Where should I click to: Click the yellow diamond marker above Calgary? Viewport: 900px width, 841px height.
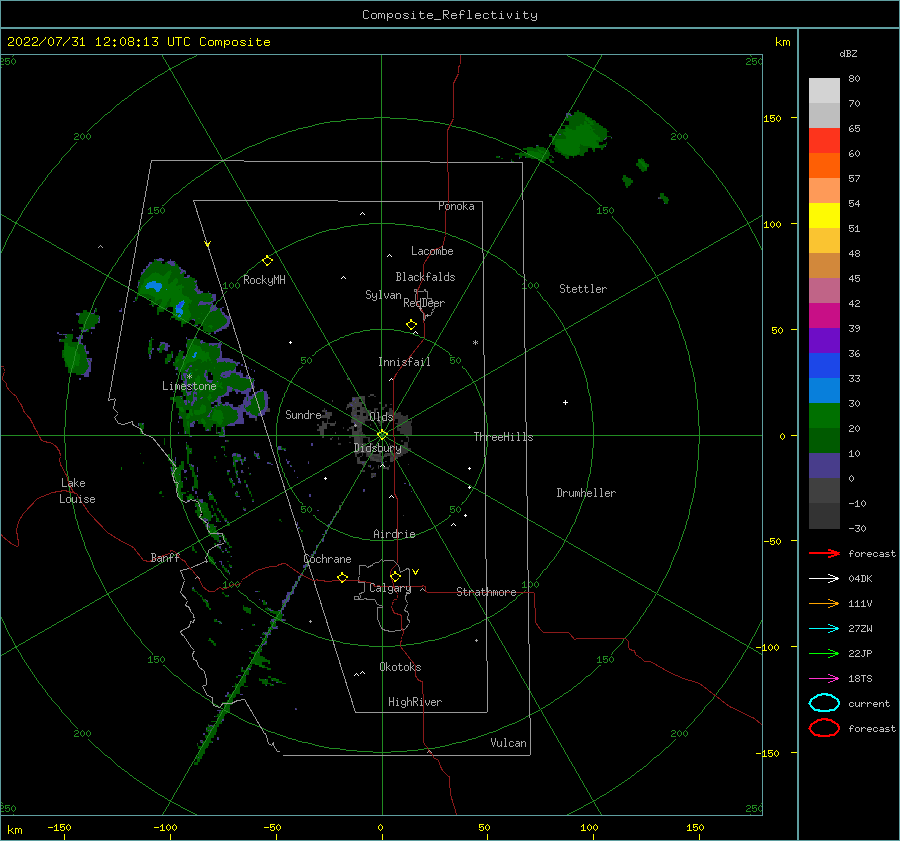[x=395, y=576]
